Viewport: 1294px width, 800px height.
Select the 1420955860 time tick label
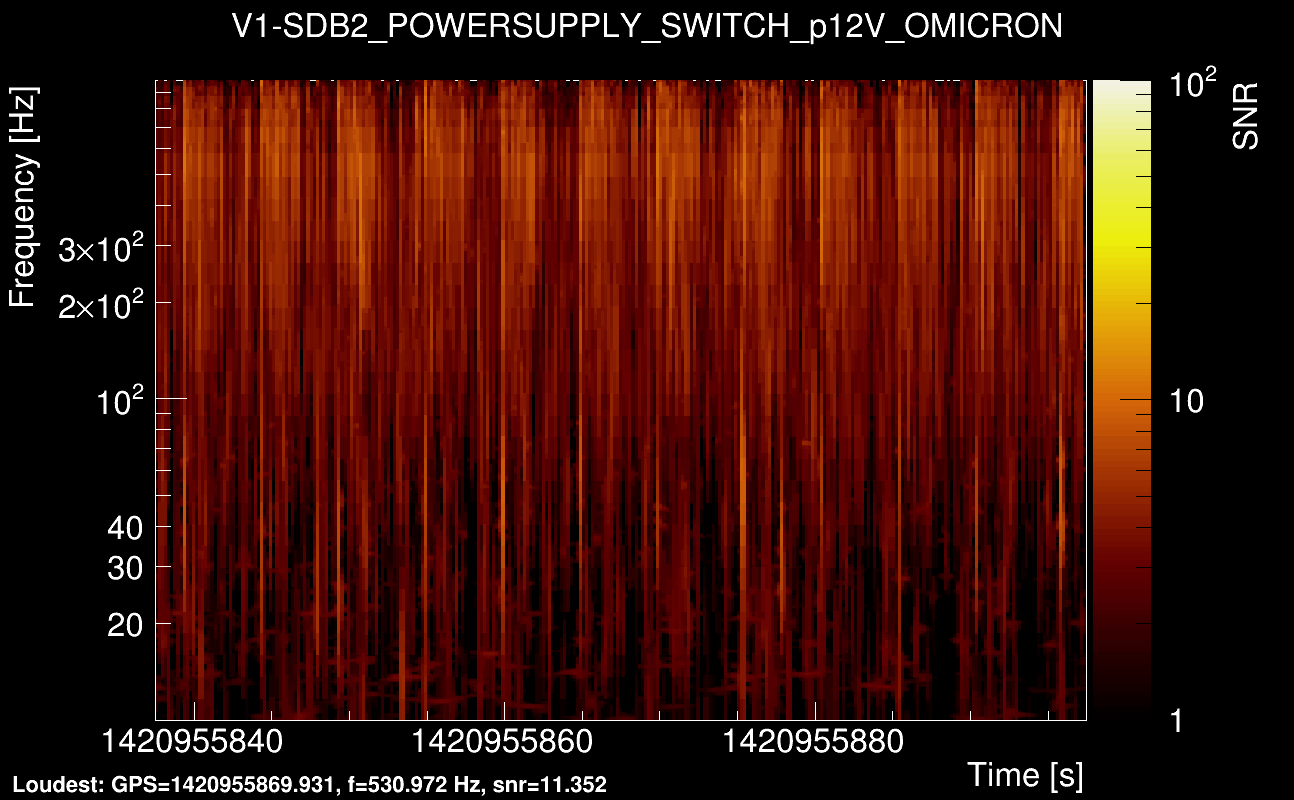(504, 743)
